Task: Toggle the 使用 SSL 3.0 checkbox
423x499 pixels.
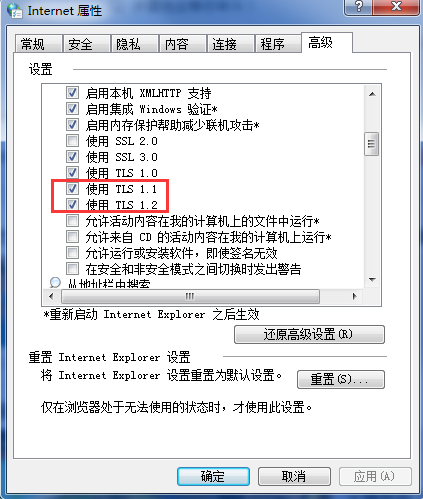Action: click(72, 157)
